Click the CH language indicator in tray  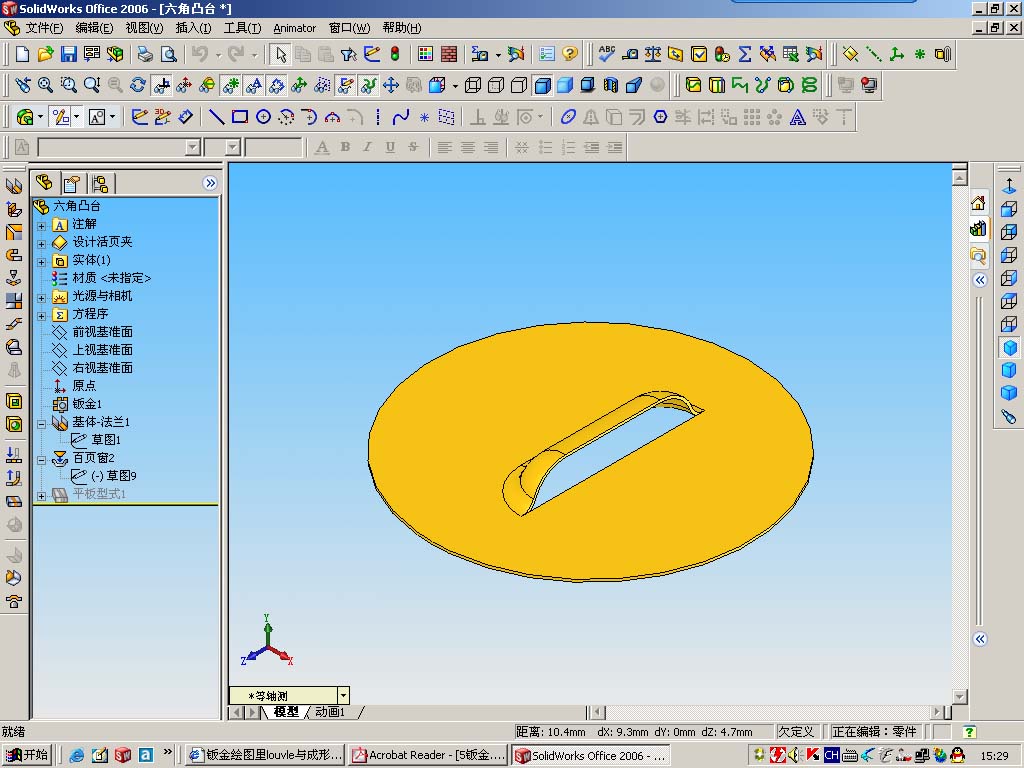pos(831,756)
